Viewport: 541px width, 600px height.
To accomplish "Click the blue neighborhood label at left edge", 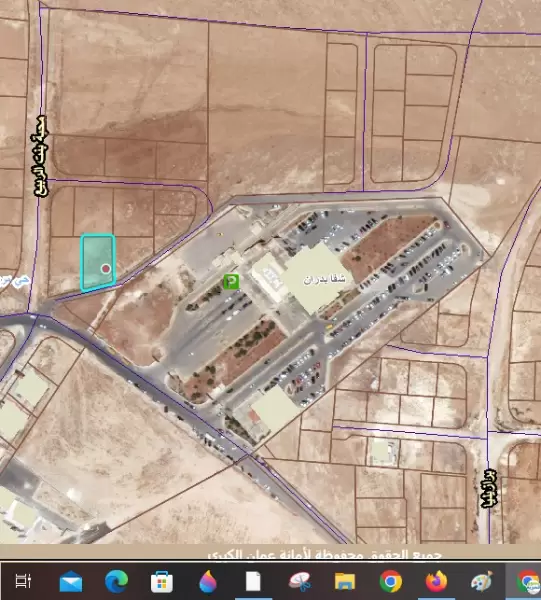I will (15, 281).
